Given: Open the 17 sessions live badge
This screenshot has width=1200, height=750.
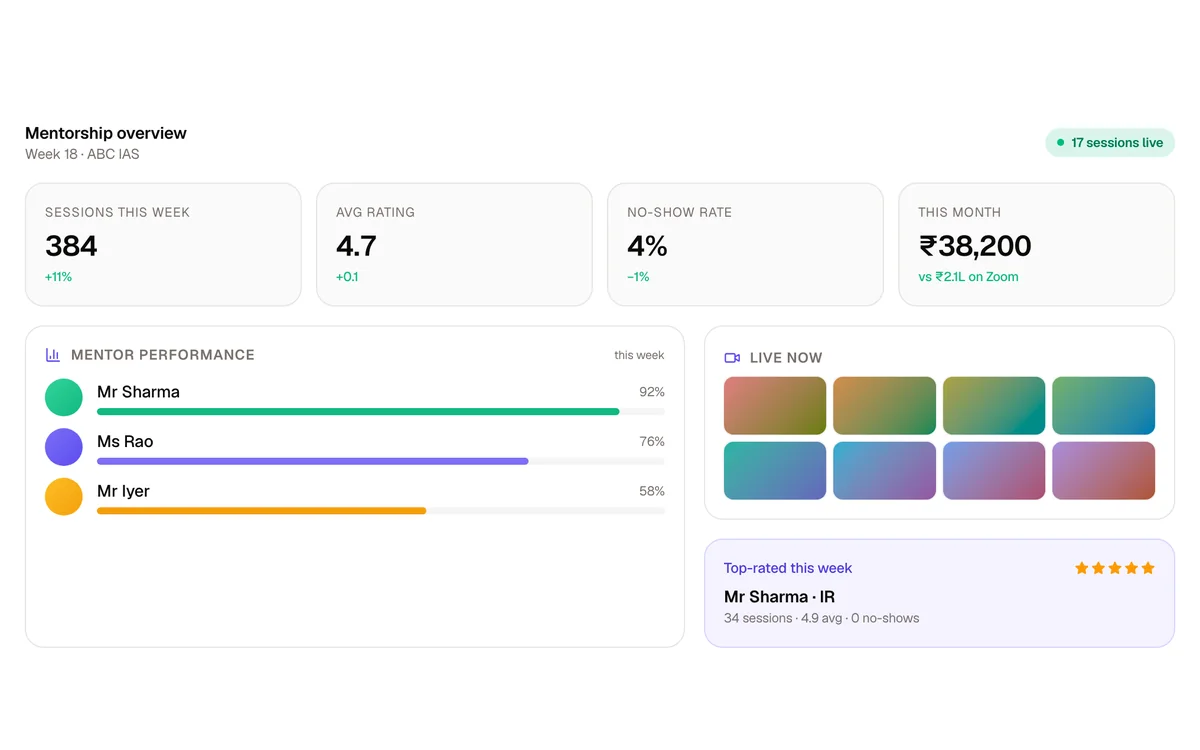Looking at the screenshot, I should pos(1110,143).
